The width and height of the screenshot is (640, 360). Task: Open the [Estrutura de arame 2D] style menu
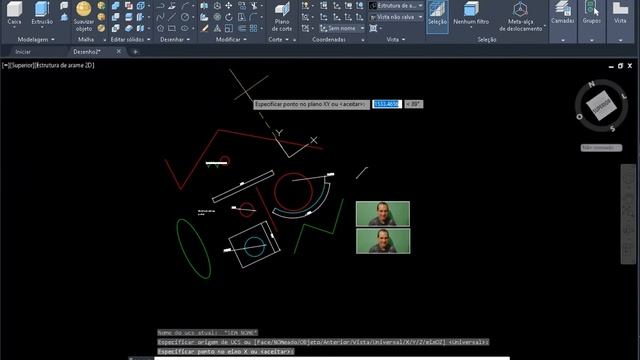pyautogui.click(x=64, y=65)
